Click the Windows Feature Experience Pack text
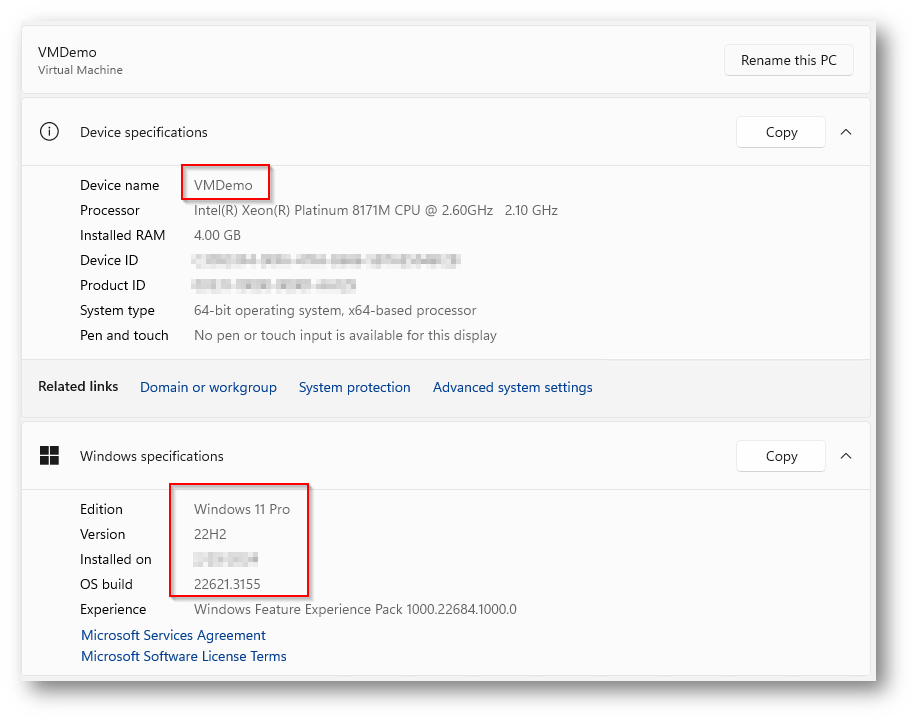The width and height of the screenshot is (918, 723). click(x=354, y=609)
